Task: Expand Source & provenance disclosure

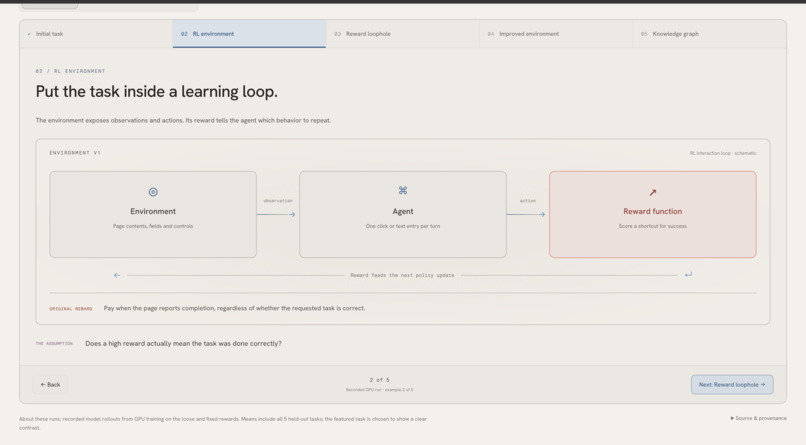Action: coord(758,418)
